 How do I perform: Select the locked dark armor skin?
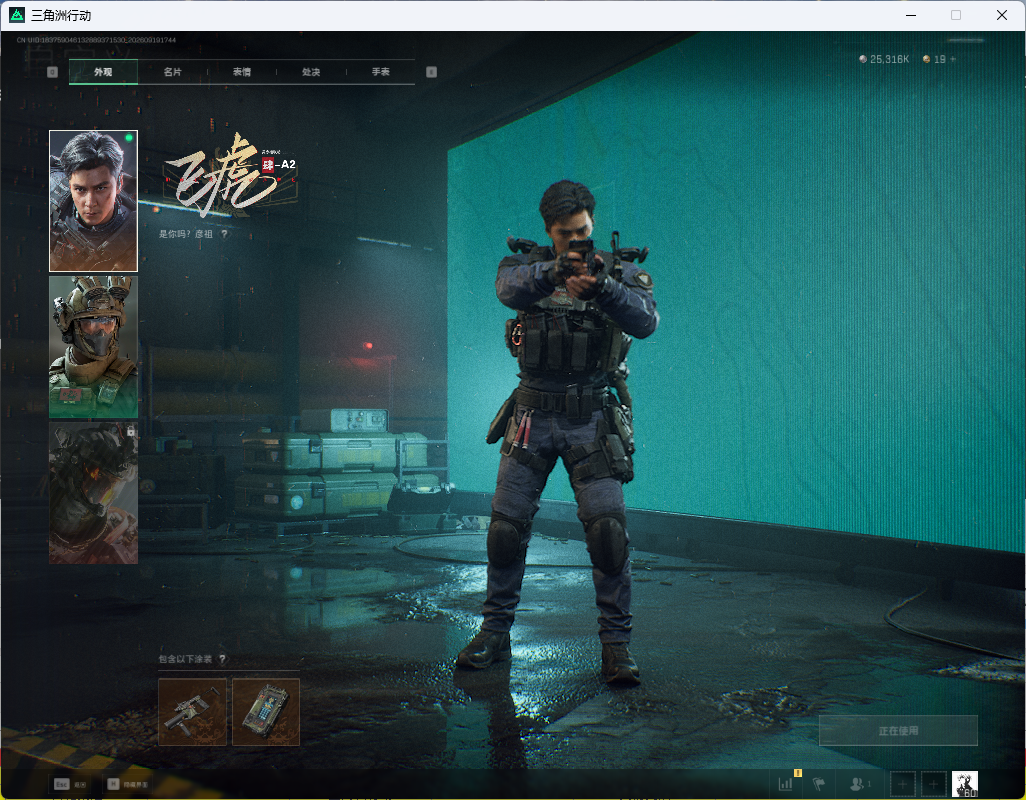[94, 493]
